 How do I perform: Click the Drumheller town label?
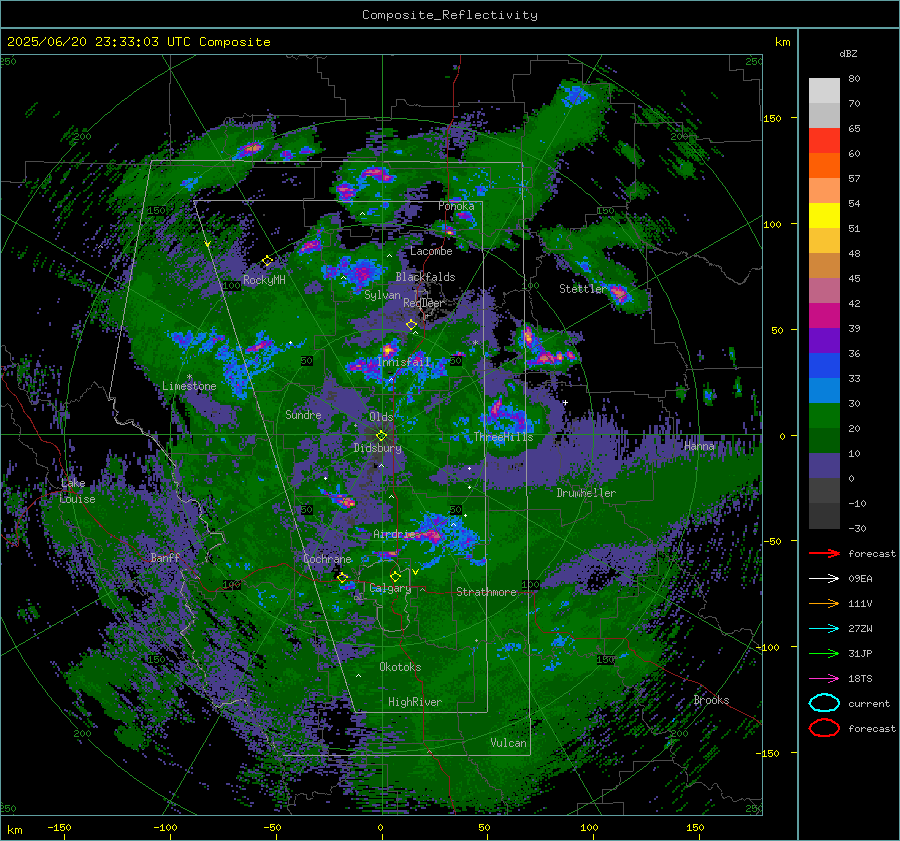point(586,493)
